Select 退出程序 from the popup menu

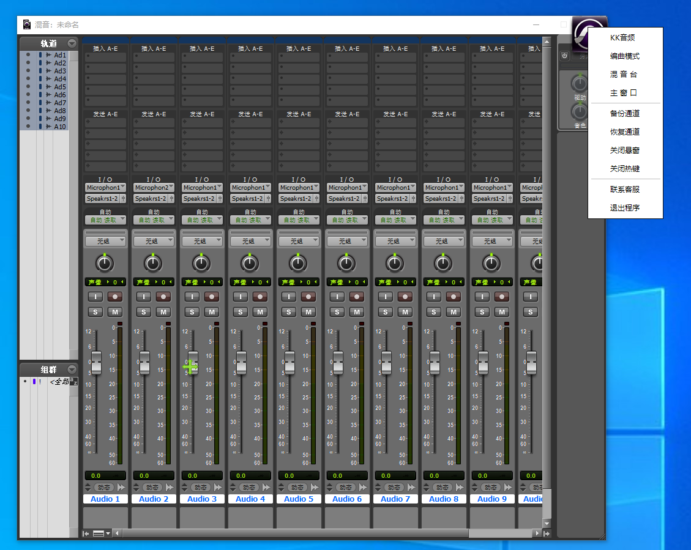pos(625,208)
